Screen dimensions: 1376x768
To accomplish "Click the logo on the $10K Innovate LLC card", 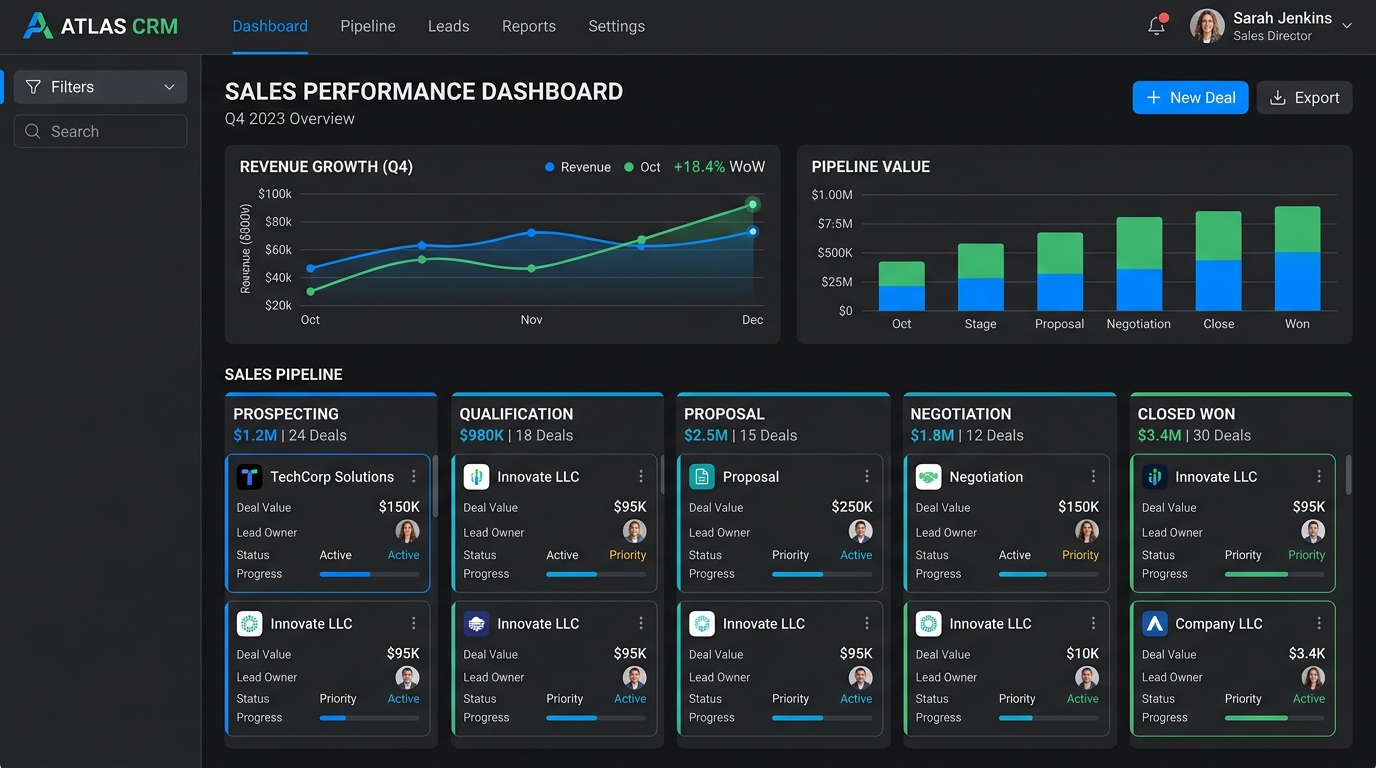I will click(x=929, y=624).
